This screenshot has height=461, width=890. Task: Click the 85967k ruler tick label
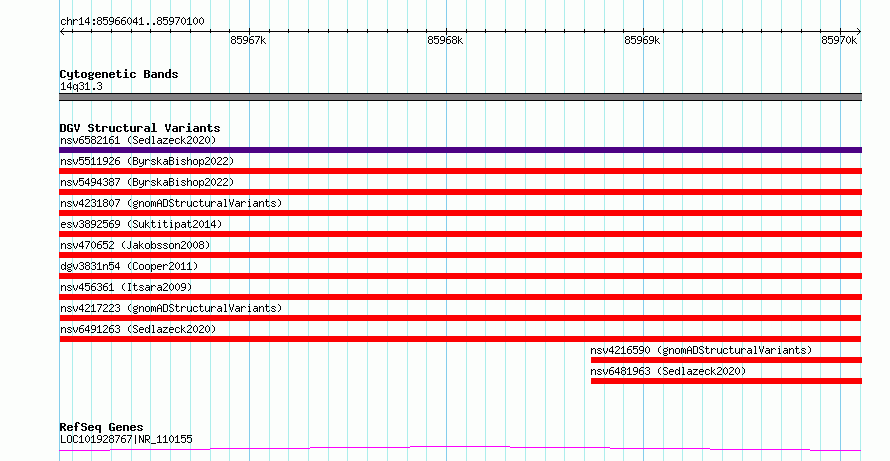[248, 40]
